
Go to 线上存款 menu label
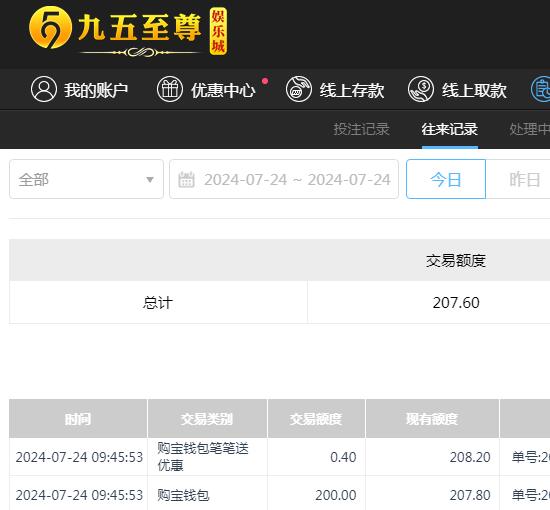[351, 90]
